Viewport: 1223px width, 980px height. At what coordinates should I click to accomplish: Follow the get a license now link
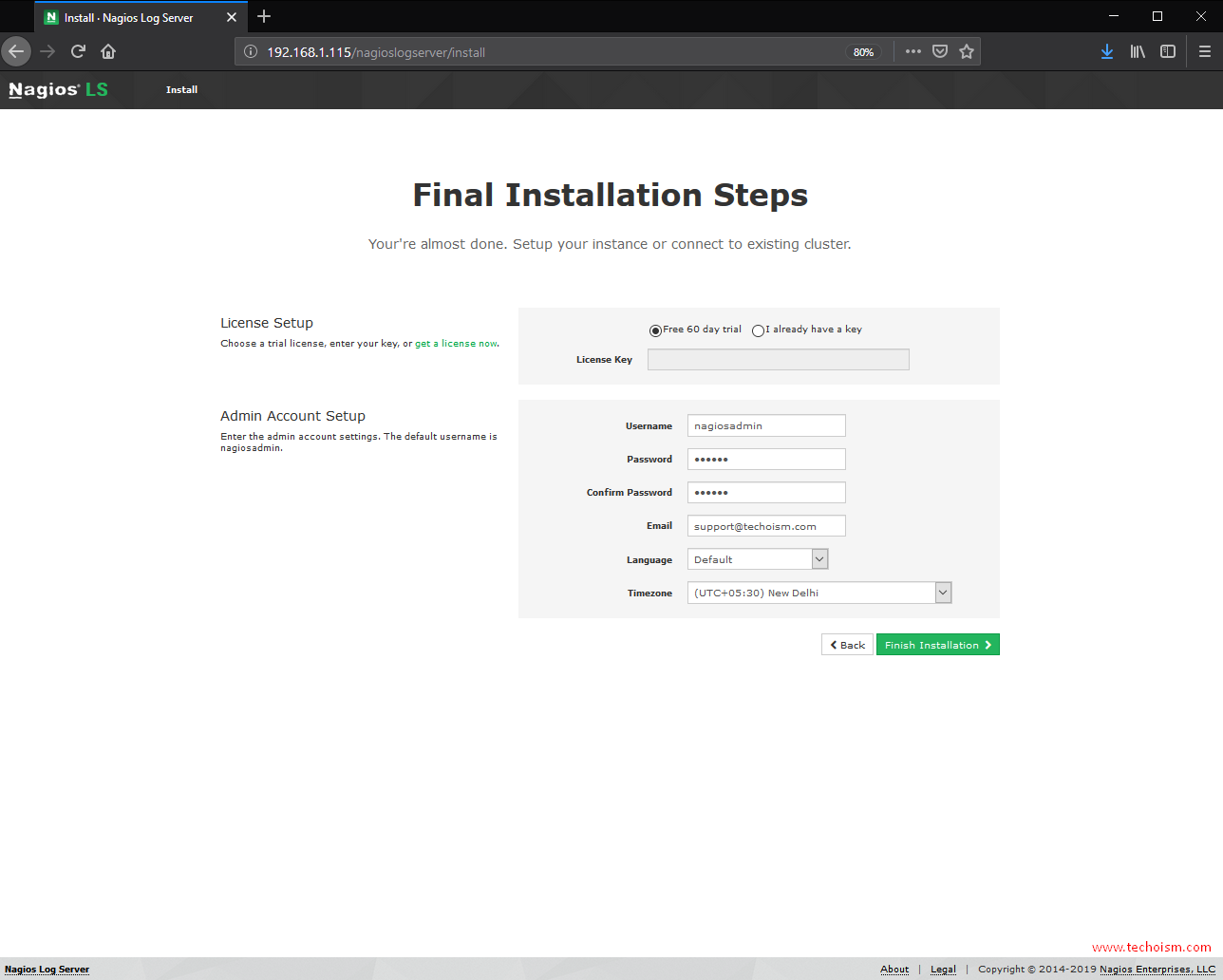point(456,344)
